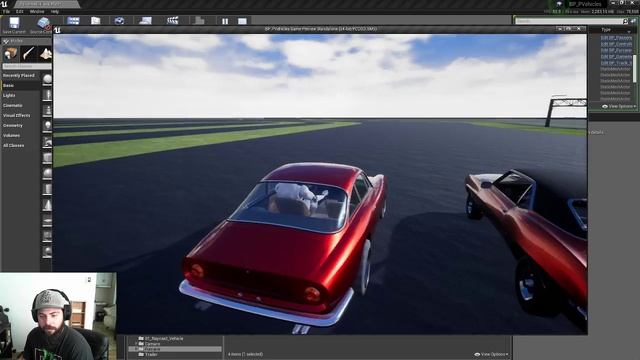Open the content browser View Options dropdown
The image size is (640, 360).
[x=492, y=354]
